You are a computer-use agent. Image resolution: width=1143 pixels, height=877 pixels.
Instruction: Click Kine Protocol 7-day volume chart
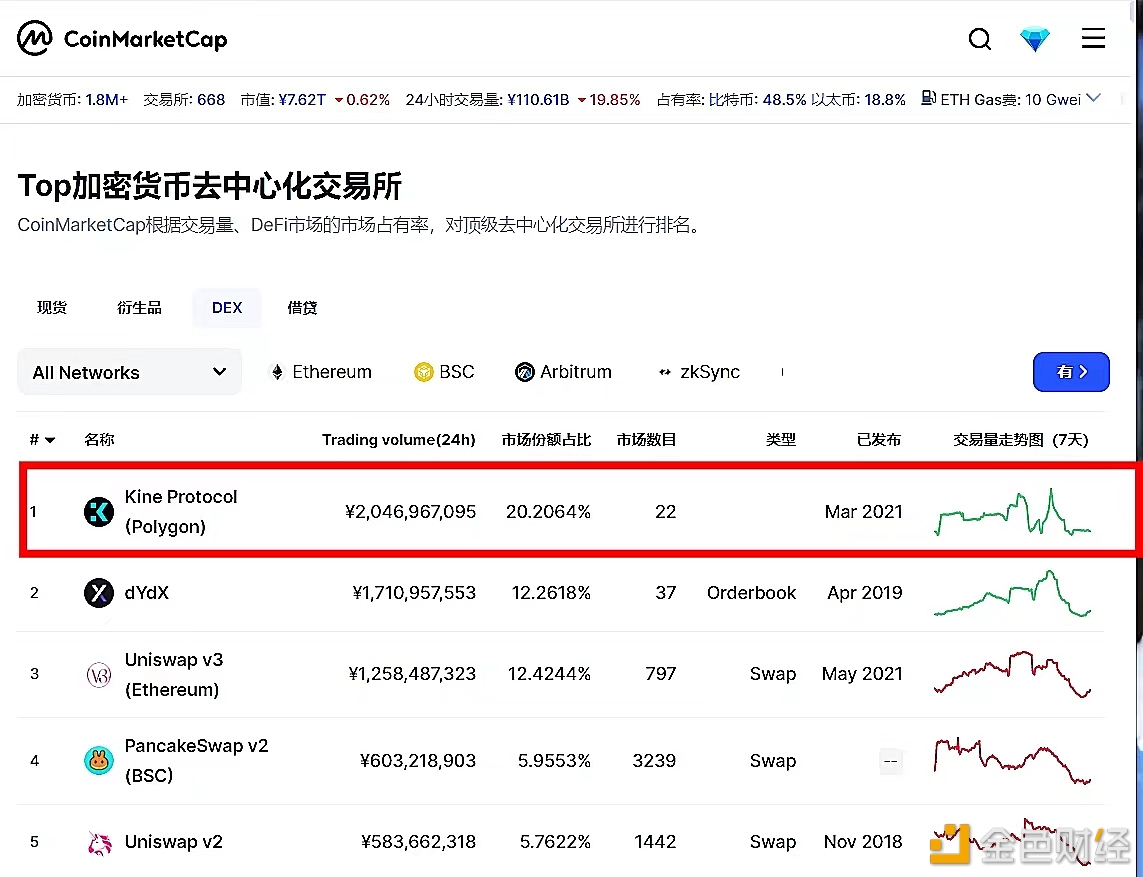point(1013,512)
